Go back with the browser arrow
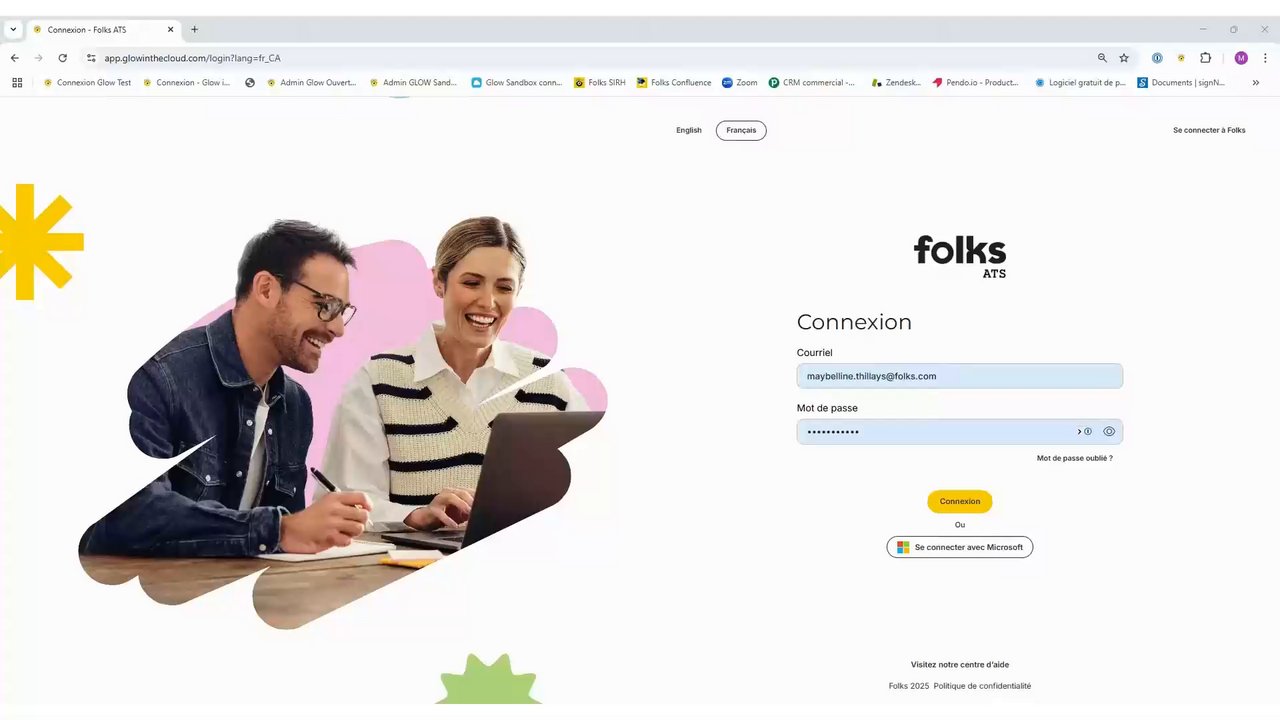 14,58
